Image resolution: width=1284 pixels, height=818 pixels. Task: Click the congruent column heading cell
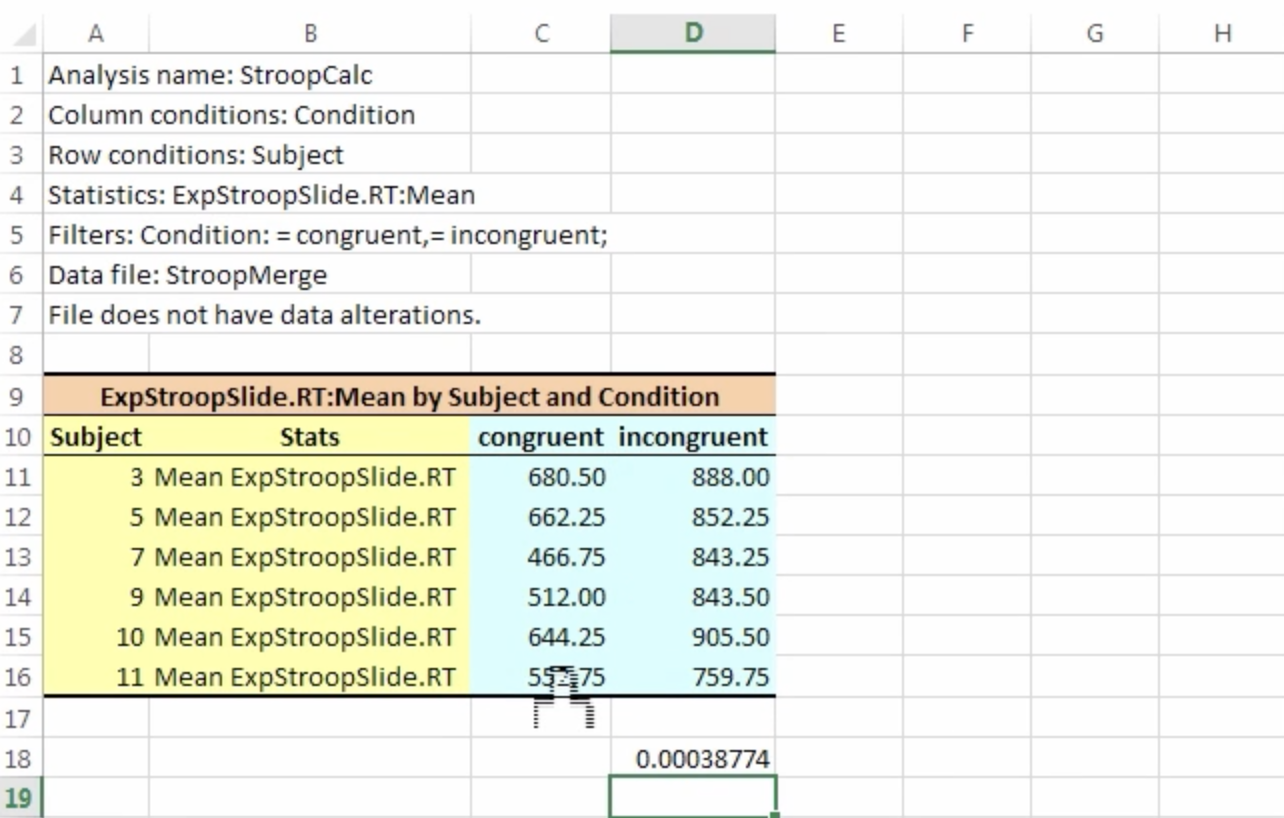[x=541, y=437]
